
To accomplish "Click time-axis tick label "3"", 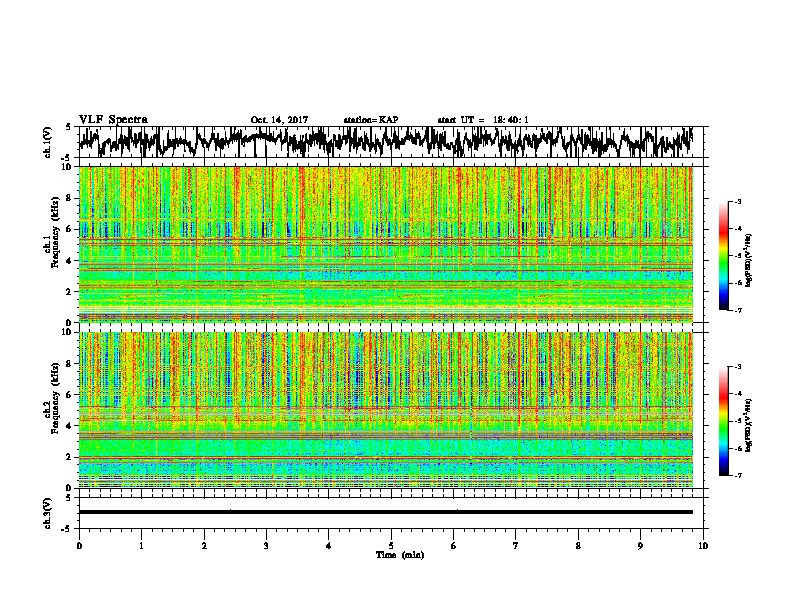I will click(266, 546).
